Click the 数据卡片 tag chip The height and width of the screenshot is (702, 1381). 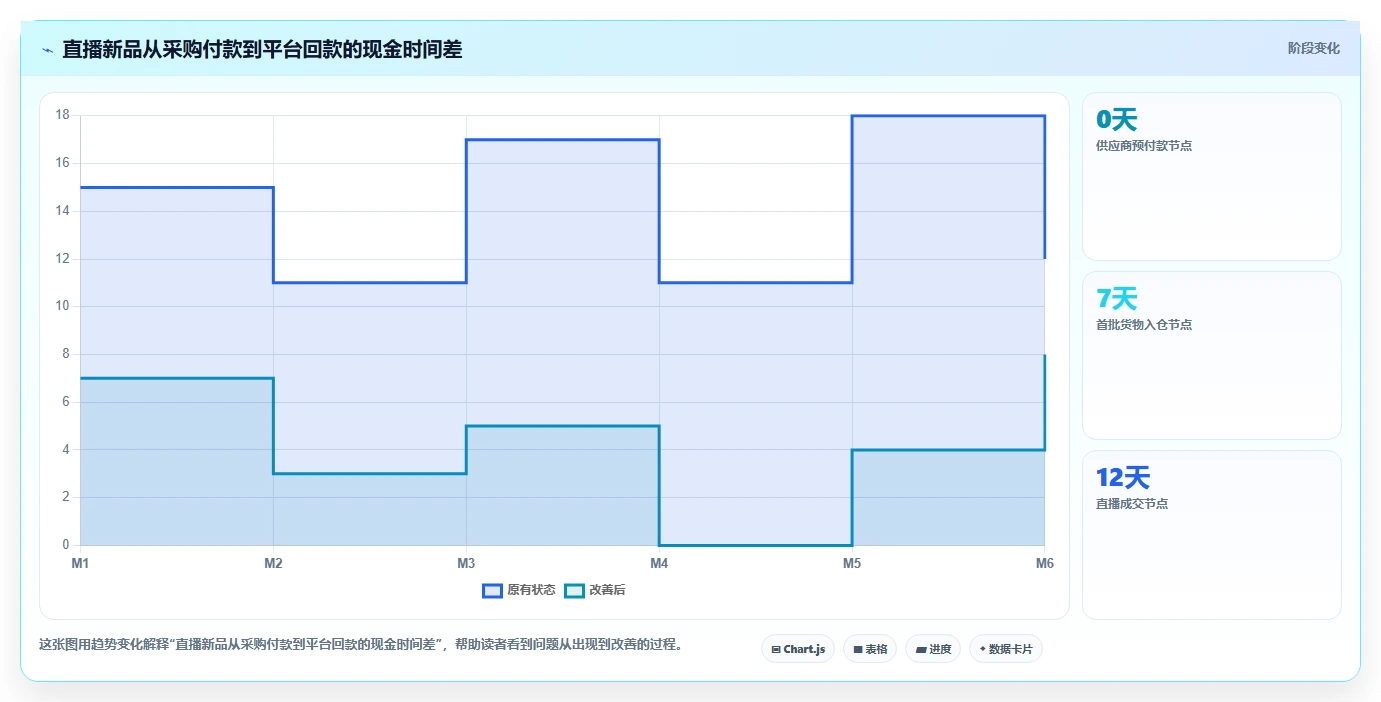click(x=1006, y=649)
